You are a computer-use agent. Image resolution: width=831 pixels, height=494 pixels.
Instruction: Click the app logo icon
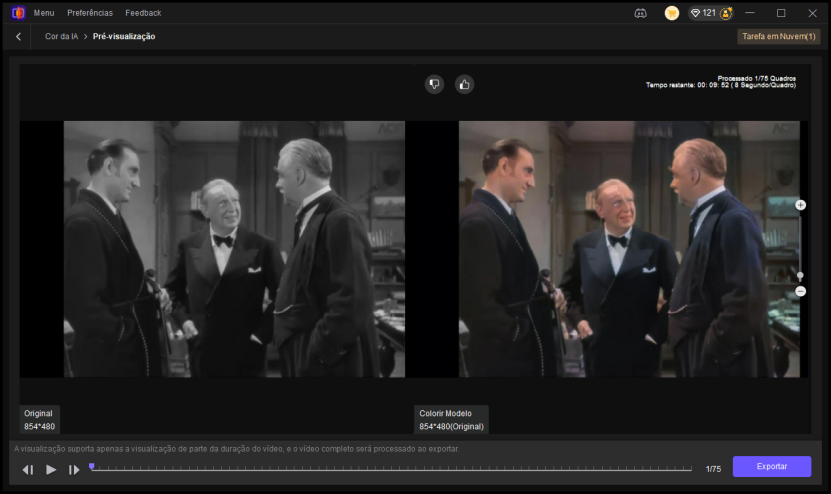click(x=18, y=13)
